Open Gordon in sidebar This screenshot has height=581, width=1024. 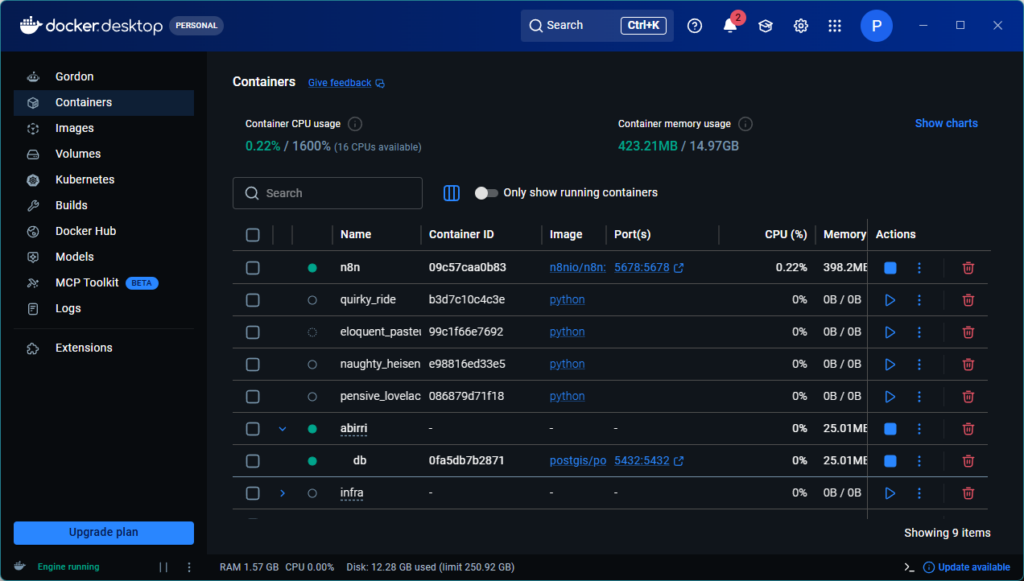104,76
